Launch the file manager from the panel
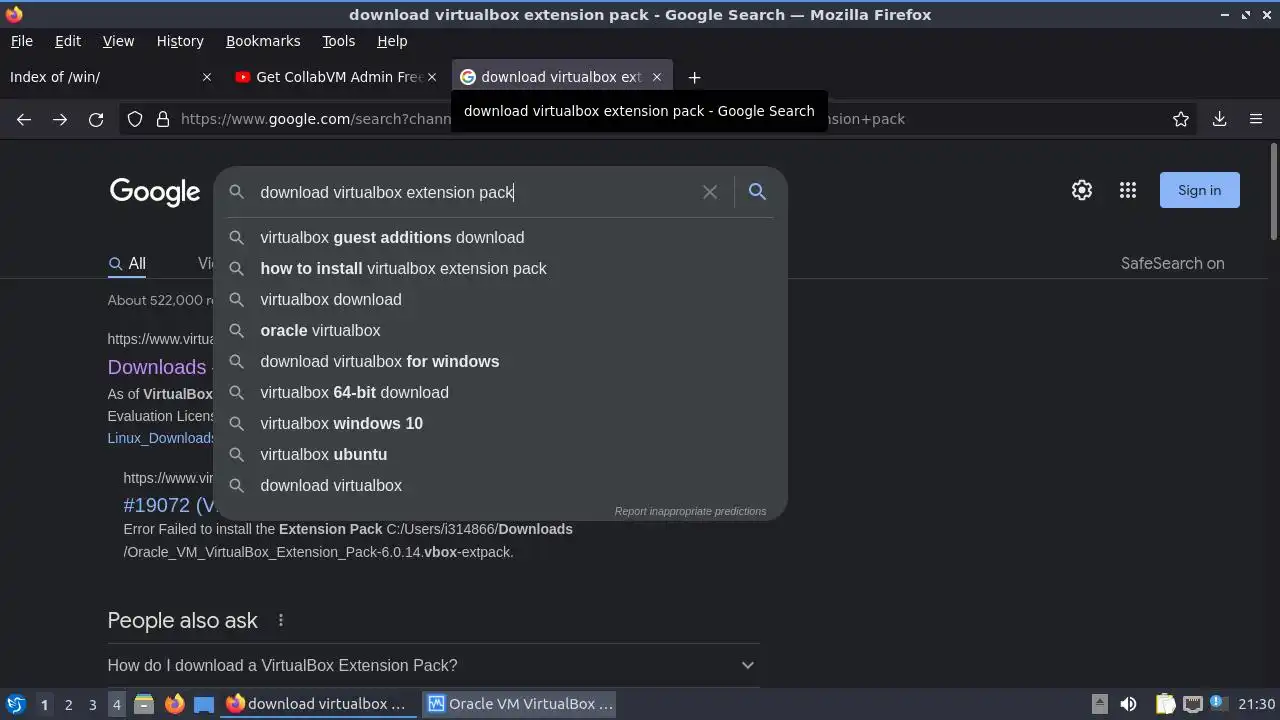 click(x=144, y=704)
